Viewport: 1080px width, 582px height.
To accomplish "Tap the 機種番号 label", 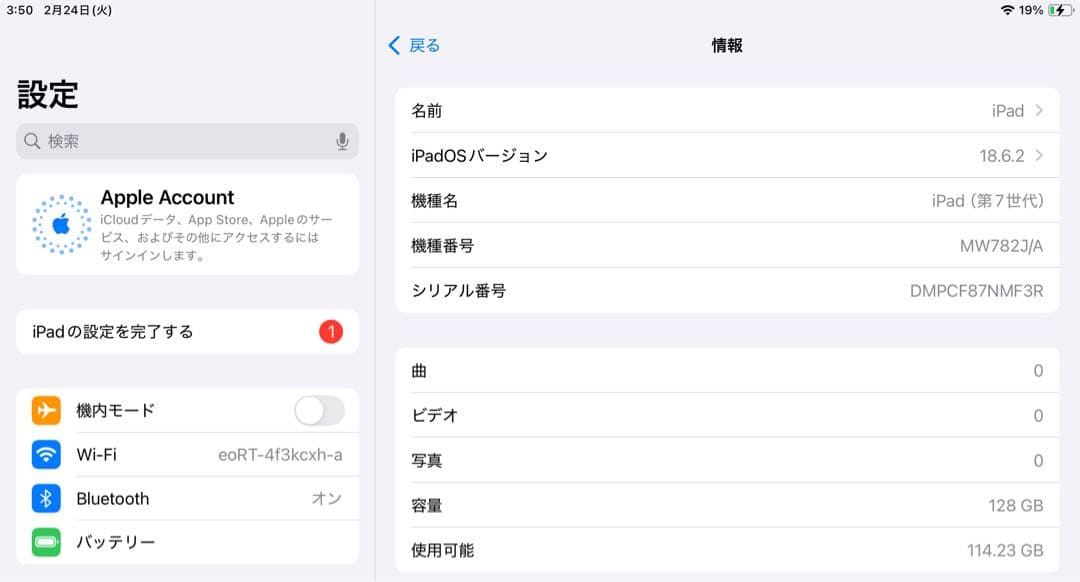I will 442,246.
